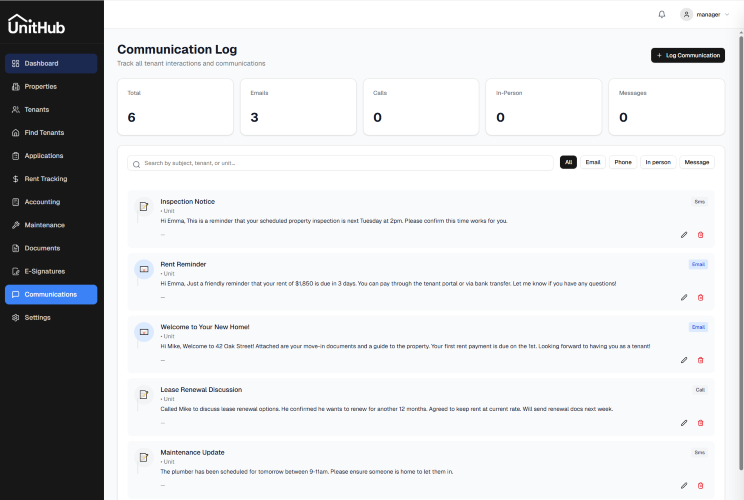Click the page vertical scrollbar

pos(741,251)
